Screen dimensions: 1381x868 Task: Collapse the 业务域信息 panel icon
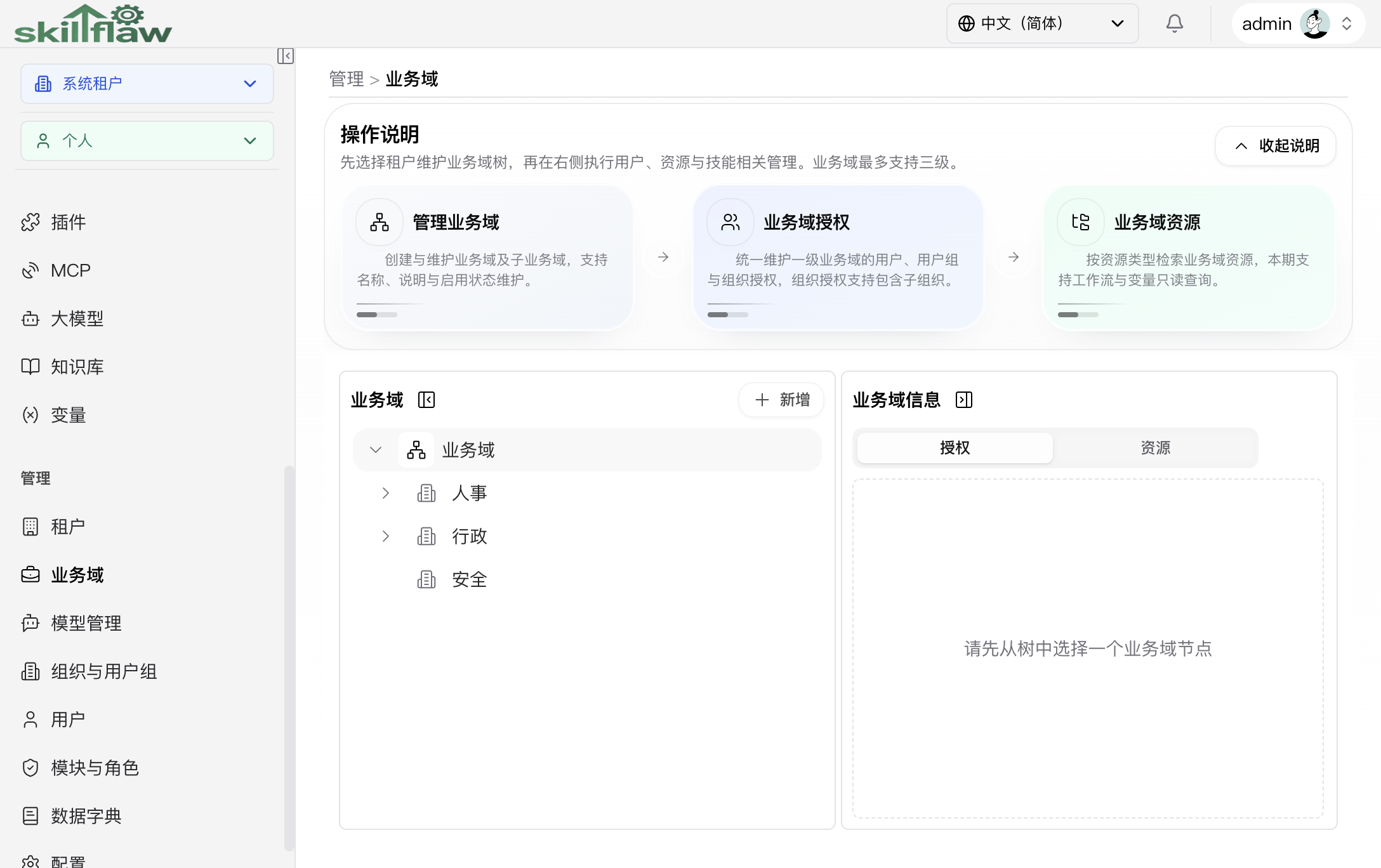click(x=964, y=400)
